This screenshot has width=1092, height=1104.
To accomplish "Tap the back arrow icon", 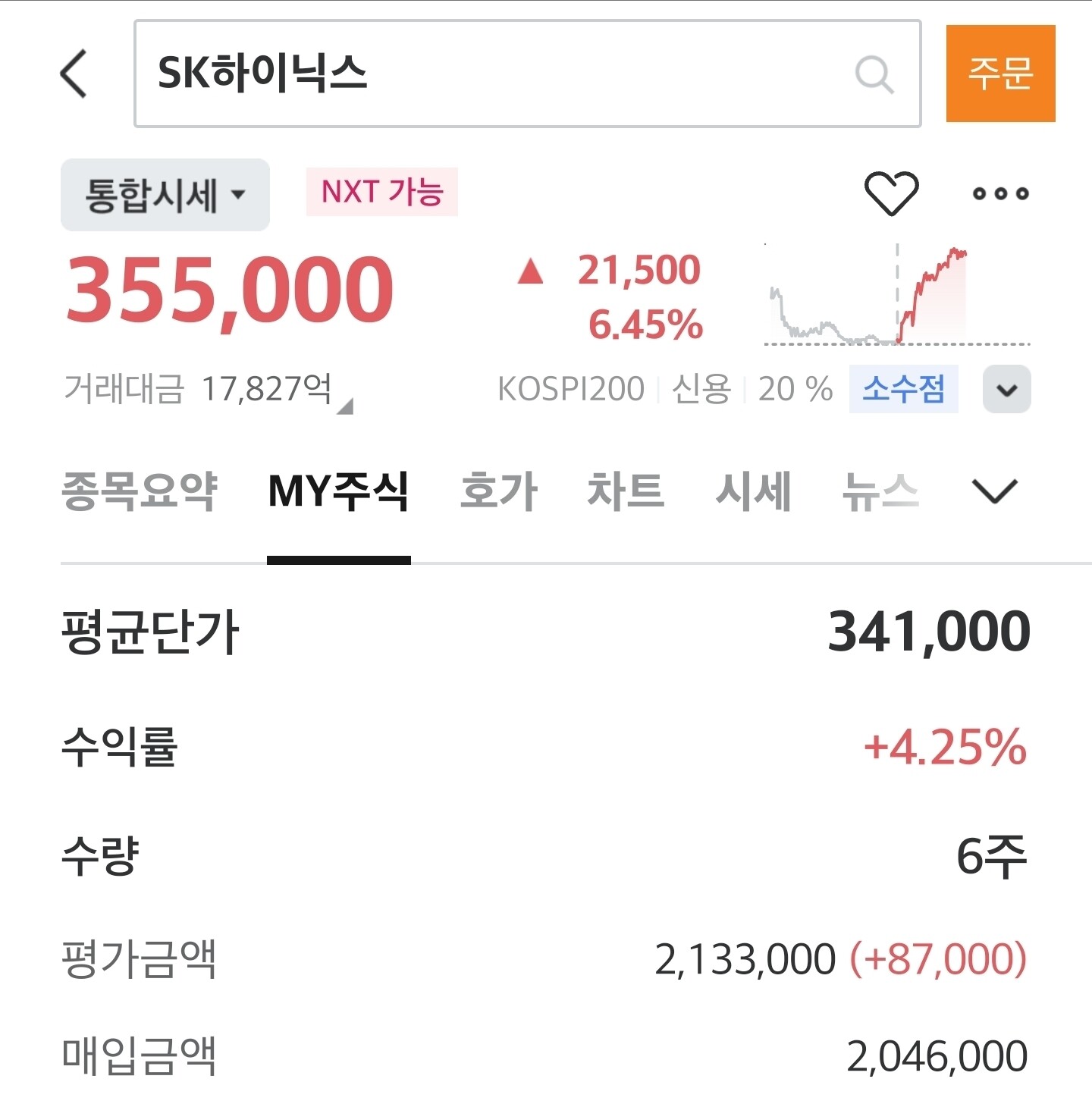I will (x=74, y=74).
